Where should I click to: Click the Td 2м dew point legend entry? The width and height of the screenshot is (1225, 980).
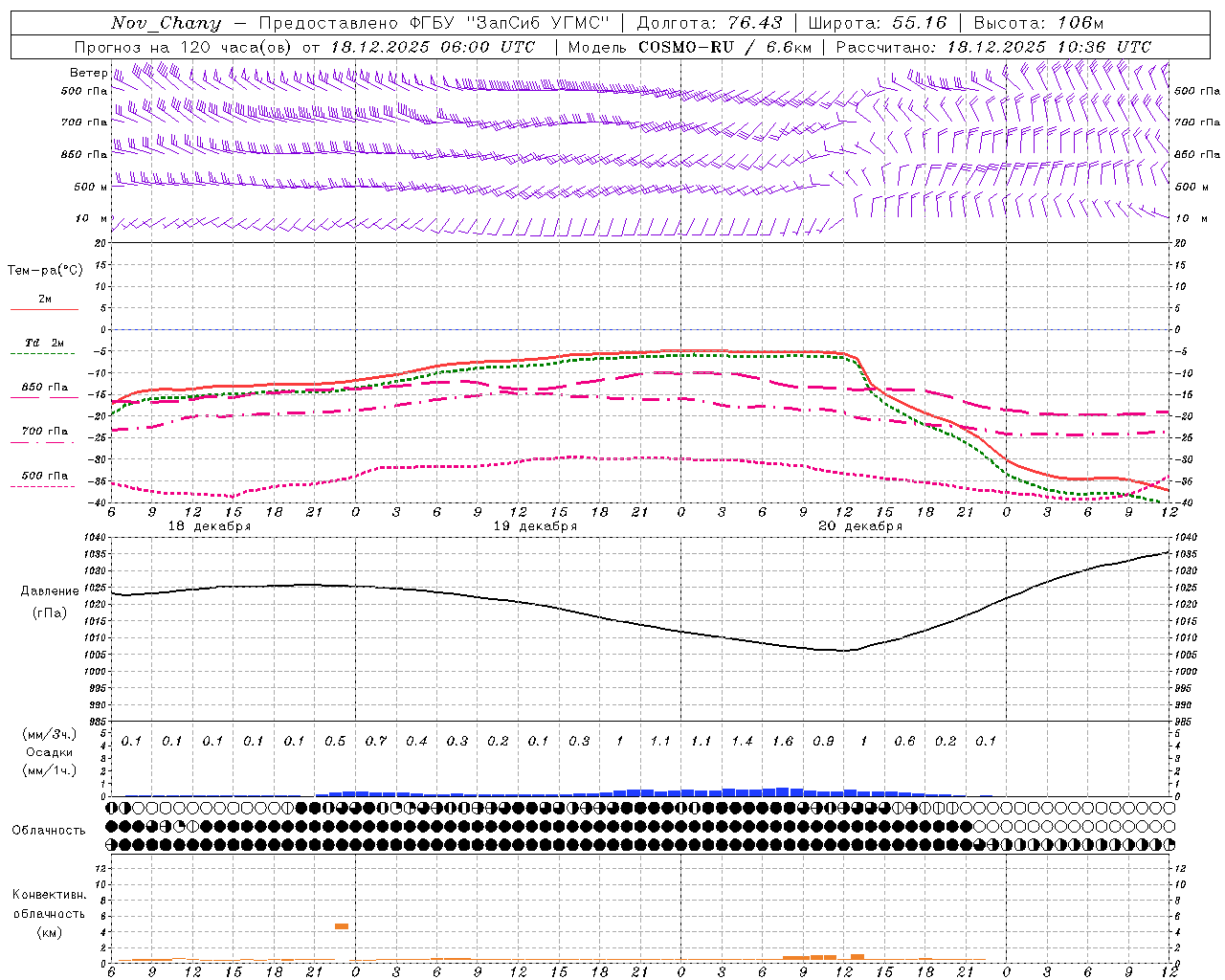45,343
